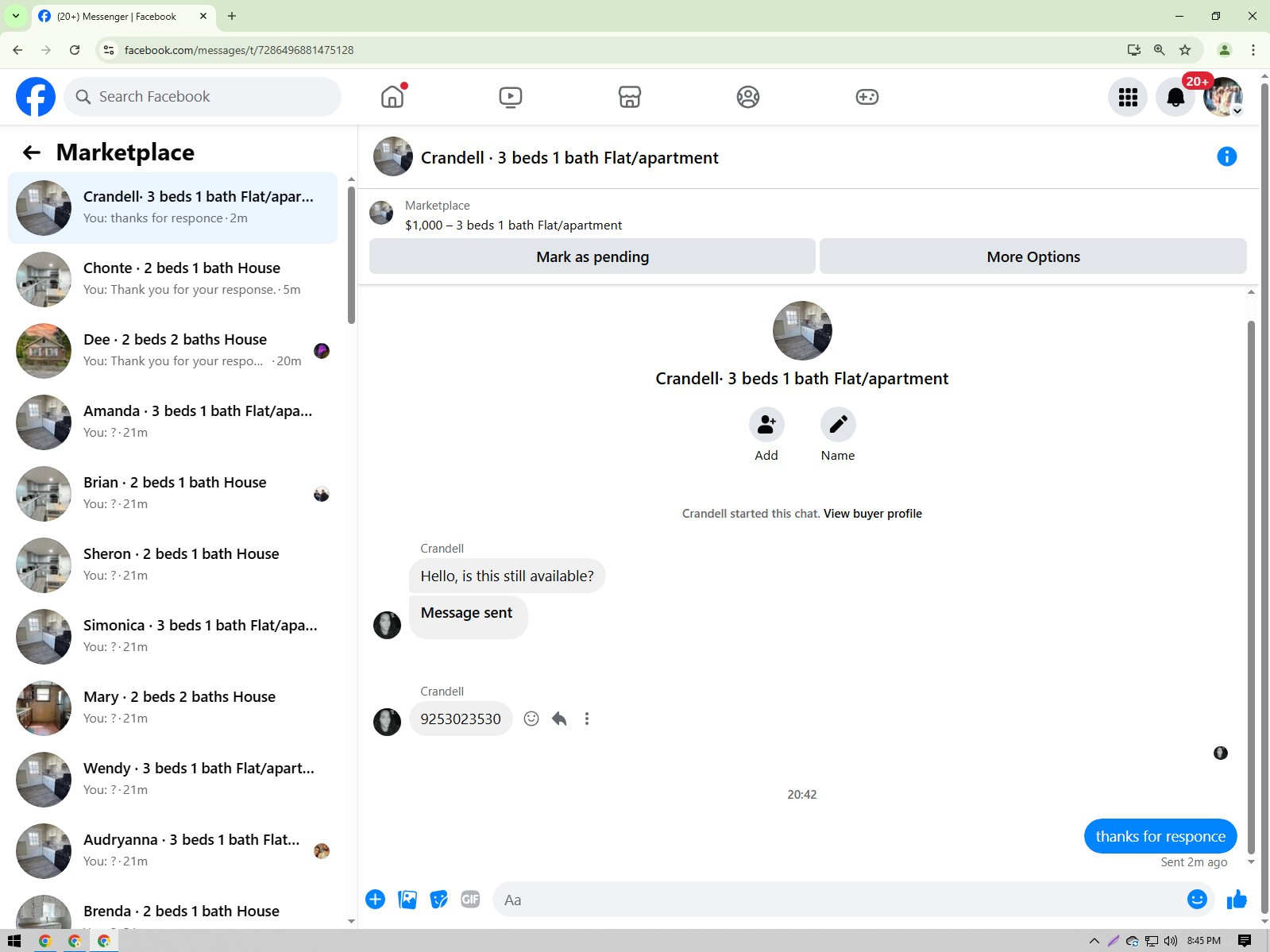Open Amanda 3 beds 1 bath chat
Image resolution: width=1270 pixels, height=952 pixels.
pyautogui.click(x=172, y=422)
